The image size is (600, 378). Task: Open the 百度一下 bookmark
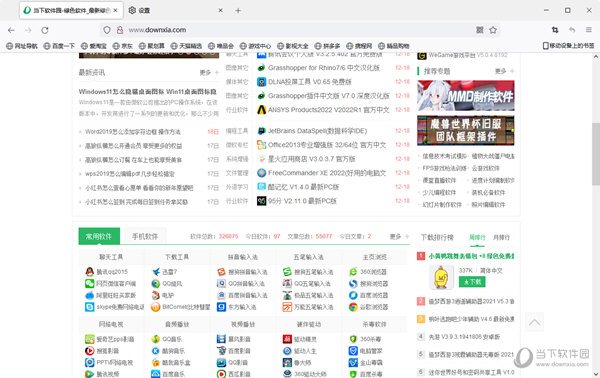point(59,46)
